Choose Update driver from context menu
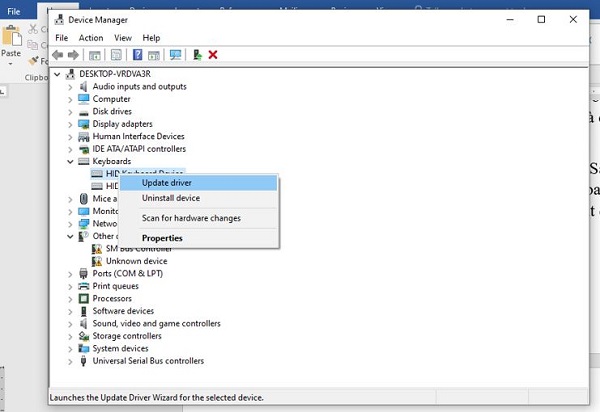Screen dimensions: 600x412 pos(198,183)
